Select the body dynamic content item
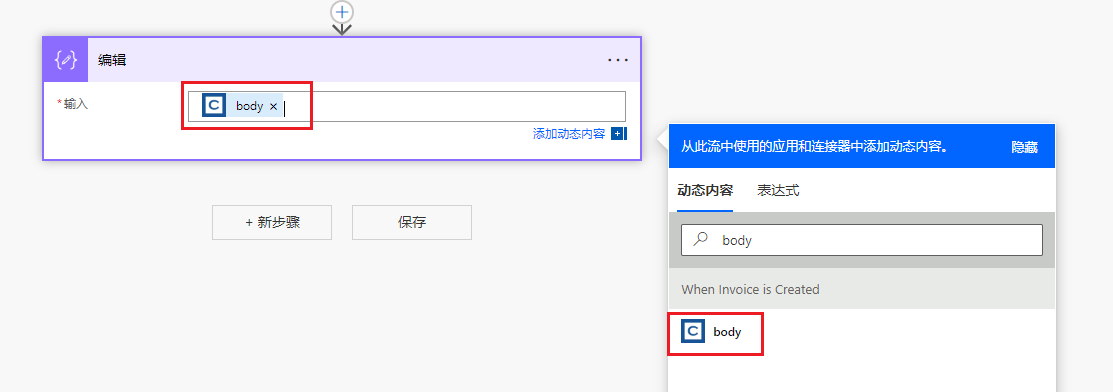This screenshot has width=1113, height=392. (x=716, y=332)
